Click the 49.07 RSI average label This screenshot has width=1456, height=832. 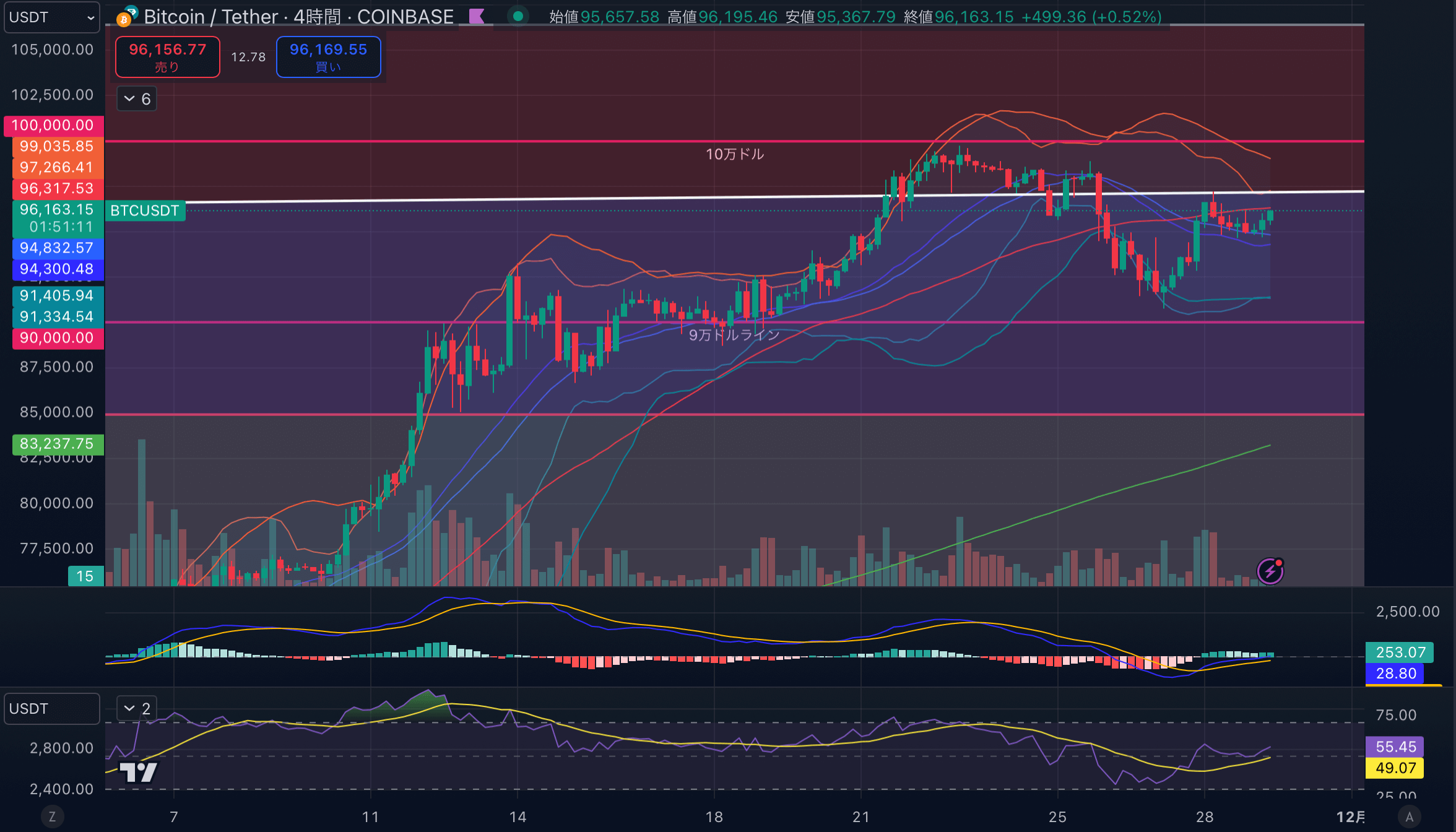coord(1395,768)
